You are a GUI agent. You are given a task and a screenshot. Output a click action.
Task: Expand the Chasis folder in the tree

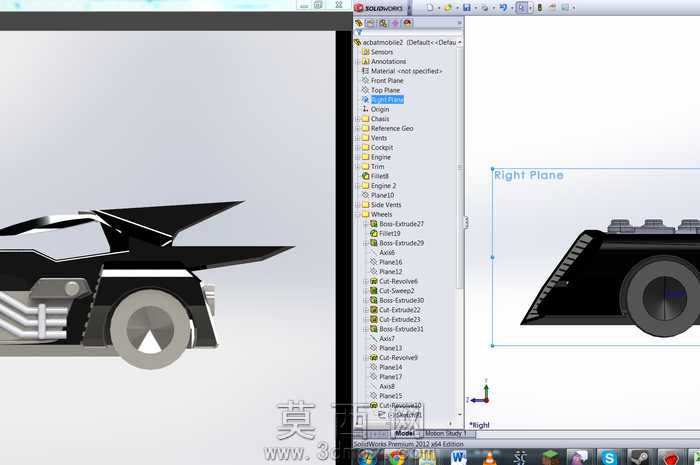[358, 119]
